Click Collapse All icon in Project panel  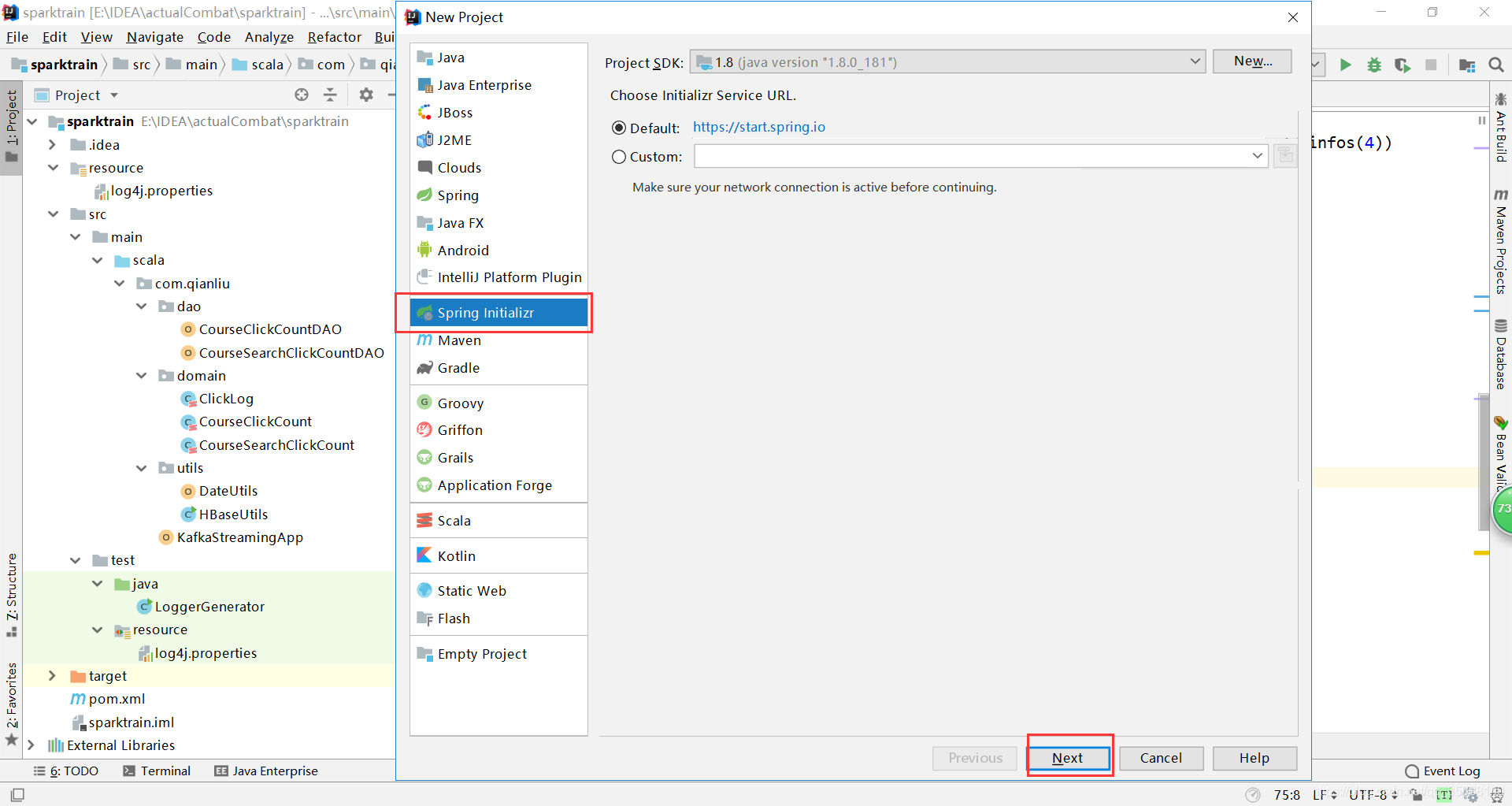pos(330,95)
